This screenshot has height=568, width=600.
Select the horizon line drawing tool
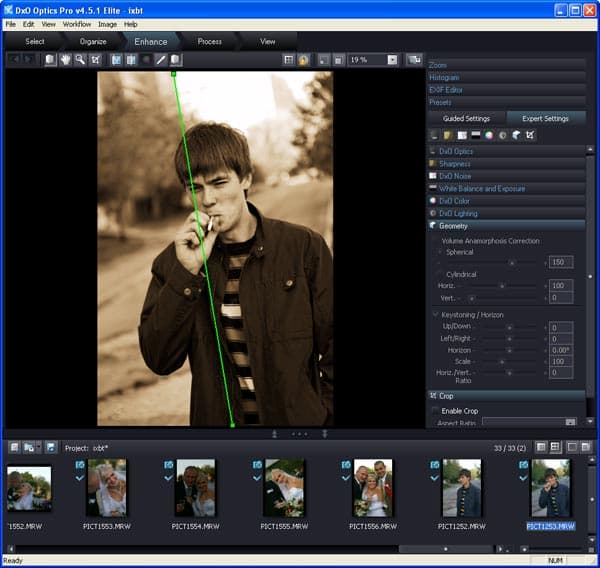[x=160, y=60]
